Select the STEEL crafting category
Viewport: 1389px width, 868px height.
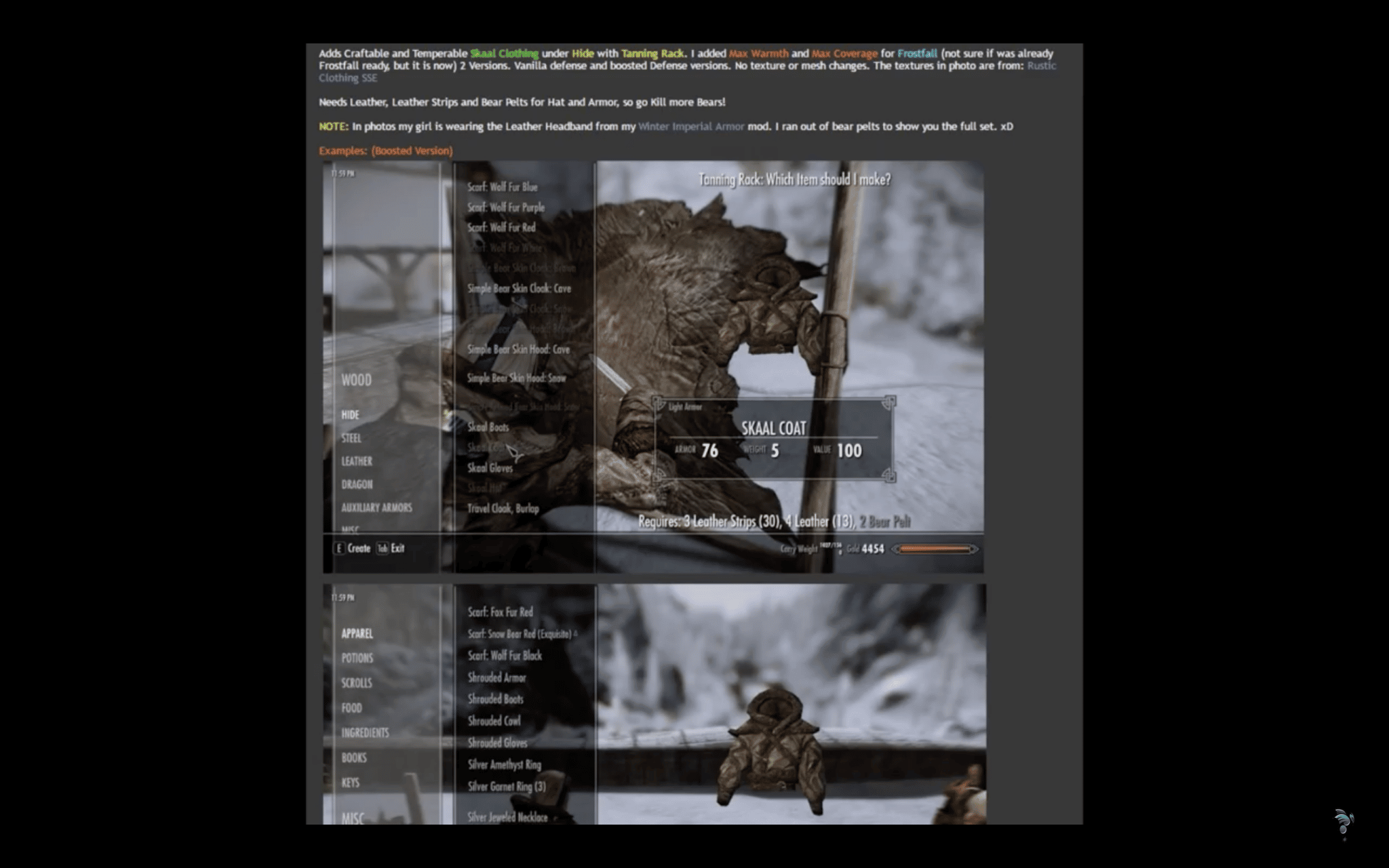[x=351, y=438]
